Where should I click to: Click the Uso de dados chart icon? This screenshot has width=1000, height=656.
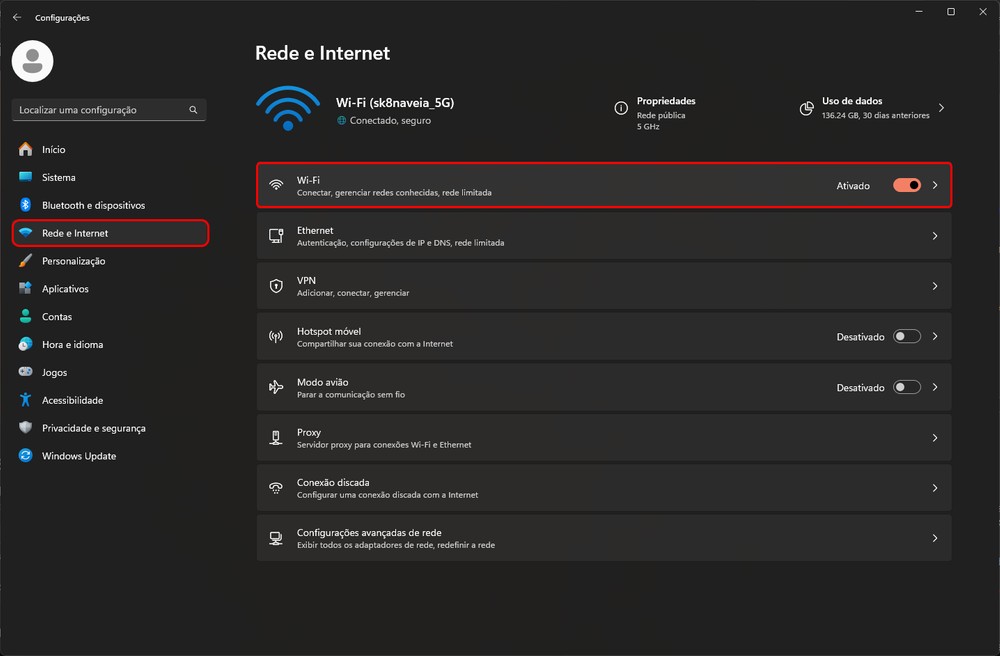click(806, 107)
